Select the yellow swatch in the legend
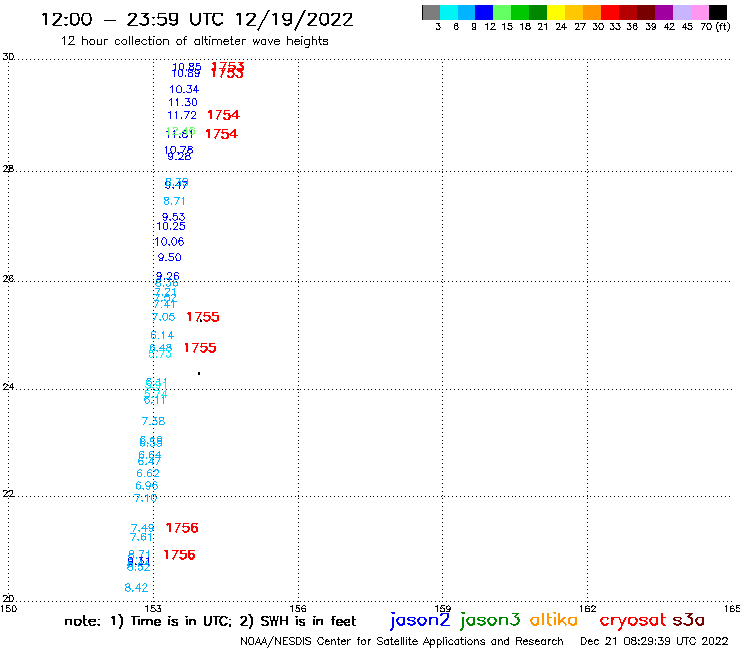This screenshot has width=740, height=650. pos(556,12)
